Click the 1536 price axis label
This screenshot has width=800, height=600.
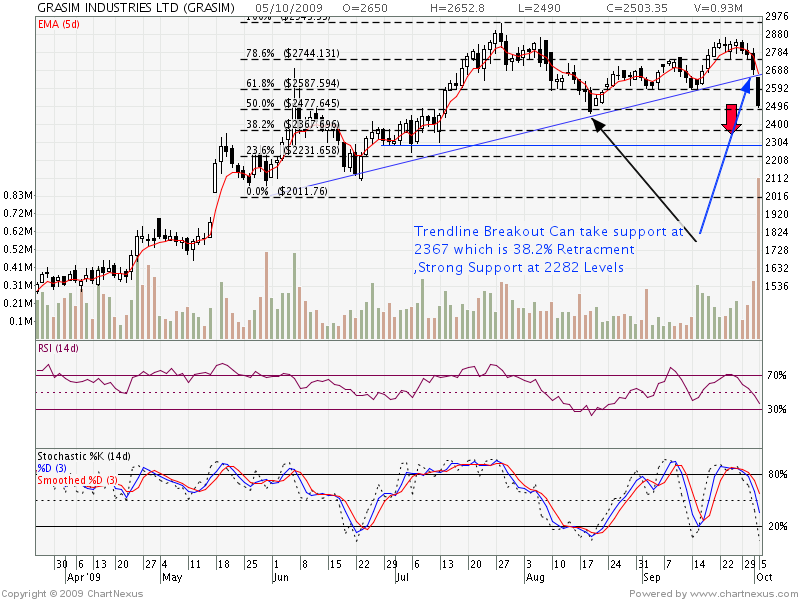tap(777, 286)
